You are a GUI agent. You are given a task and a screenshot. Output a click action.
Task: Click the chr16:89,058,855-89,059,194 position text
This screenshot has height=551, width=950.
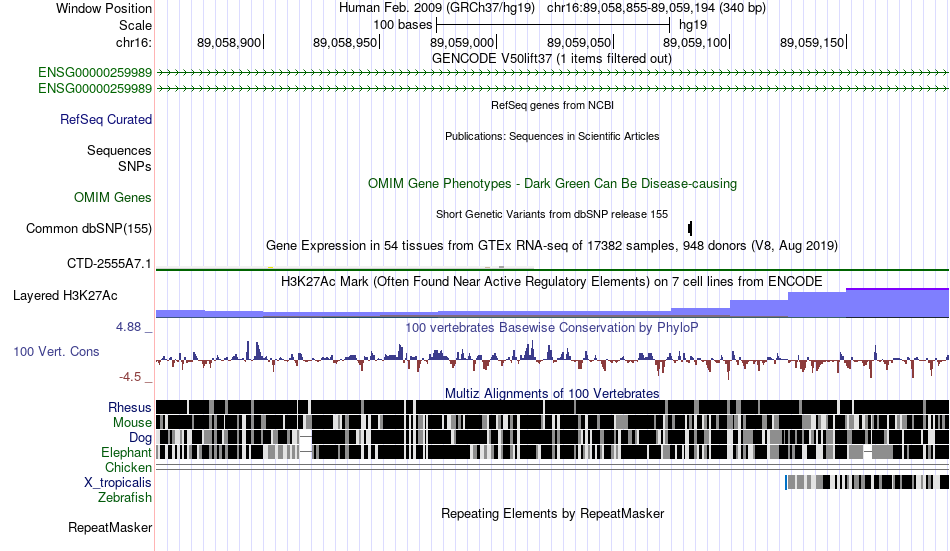tap(656, 8)
